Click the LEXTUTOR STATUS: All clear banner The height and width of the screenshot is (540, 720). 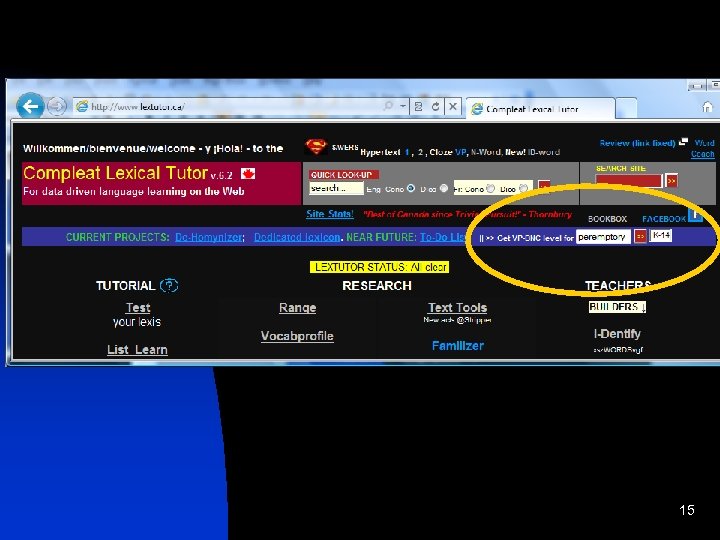coord(379,267)
